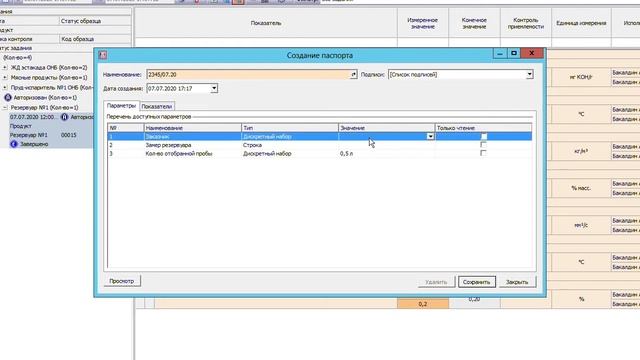Image resolution: width=640 pixels, height=360 pixels.
Task: Click the Измеренное значение column header
Action: point(423,23)
